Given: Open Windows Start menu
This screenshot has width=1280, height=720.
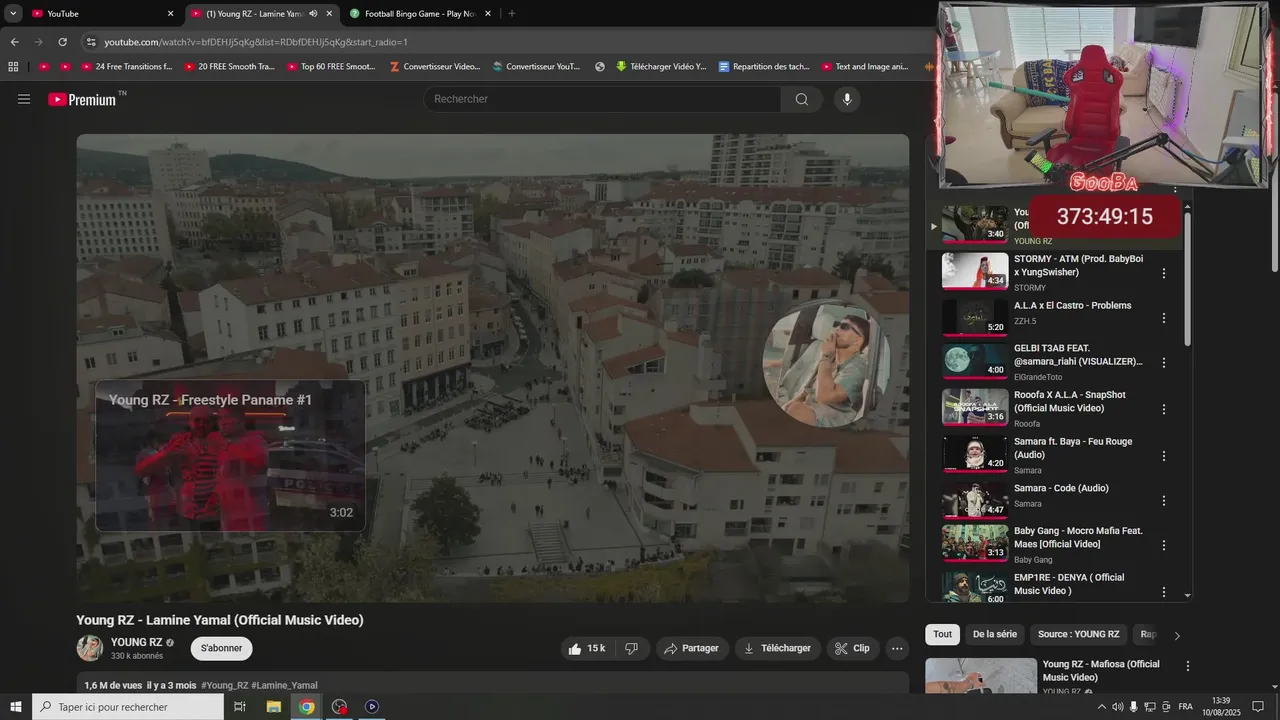Looking at the screenshot, I should point(16,706).
